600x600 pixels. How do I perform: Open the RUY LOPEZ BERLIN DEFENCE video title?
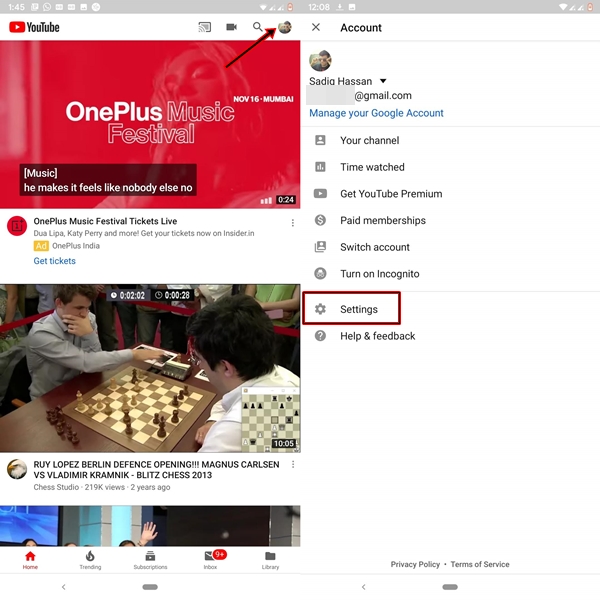click(157, 470)
